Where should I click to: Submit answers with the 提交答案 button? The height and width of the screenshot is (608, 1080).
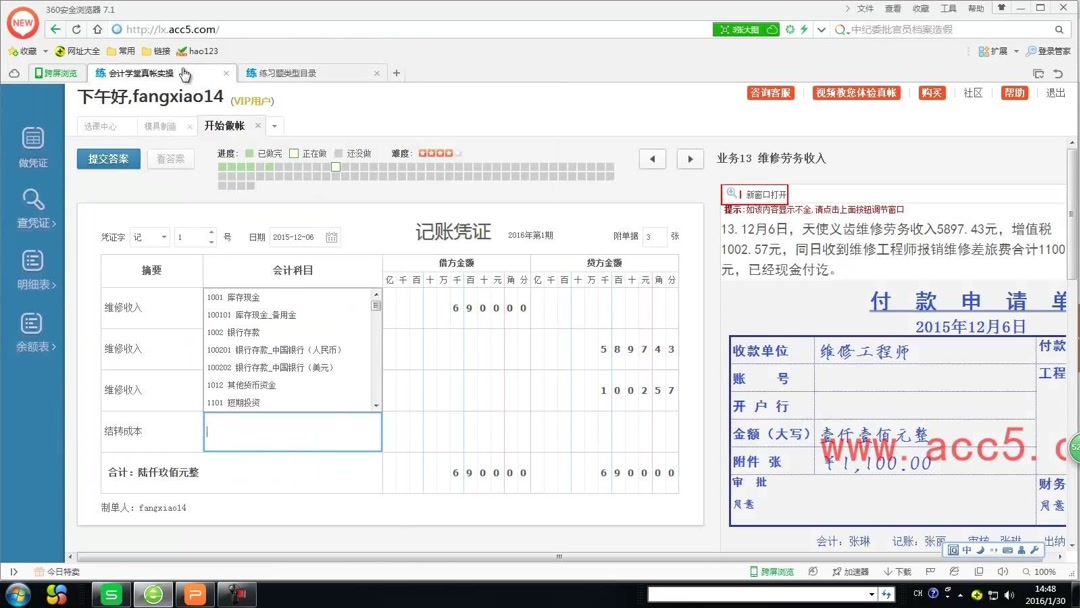[x=108, y=158]
